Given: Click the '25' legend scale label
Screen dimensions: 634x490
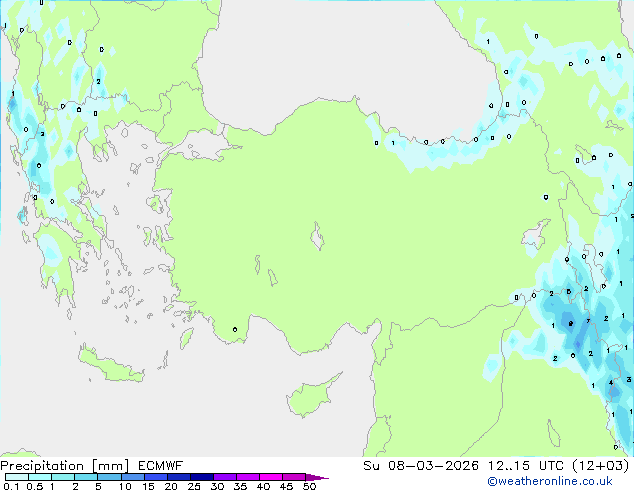Looking at the screenshot, I should pyautogui.click(x=194, y=486).
